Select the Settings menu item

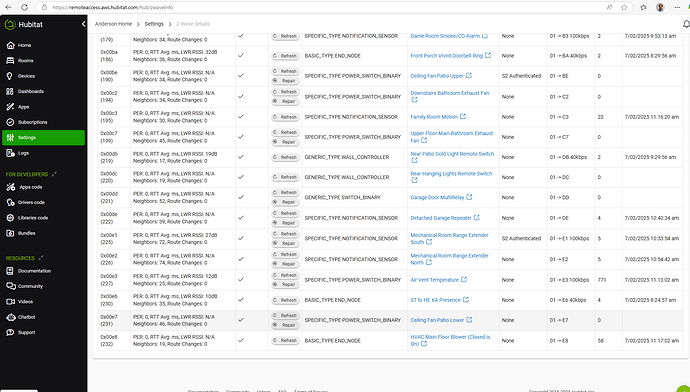click(x=43, y=138)
